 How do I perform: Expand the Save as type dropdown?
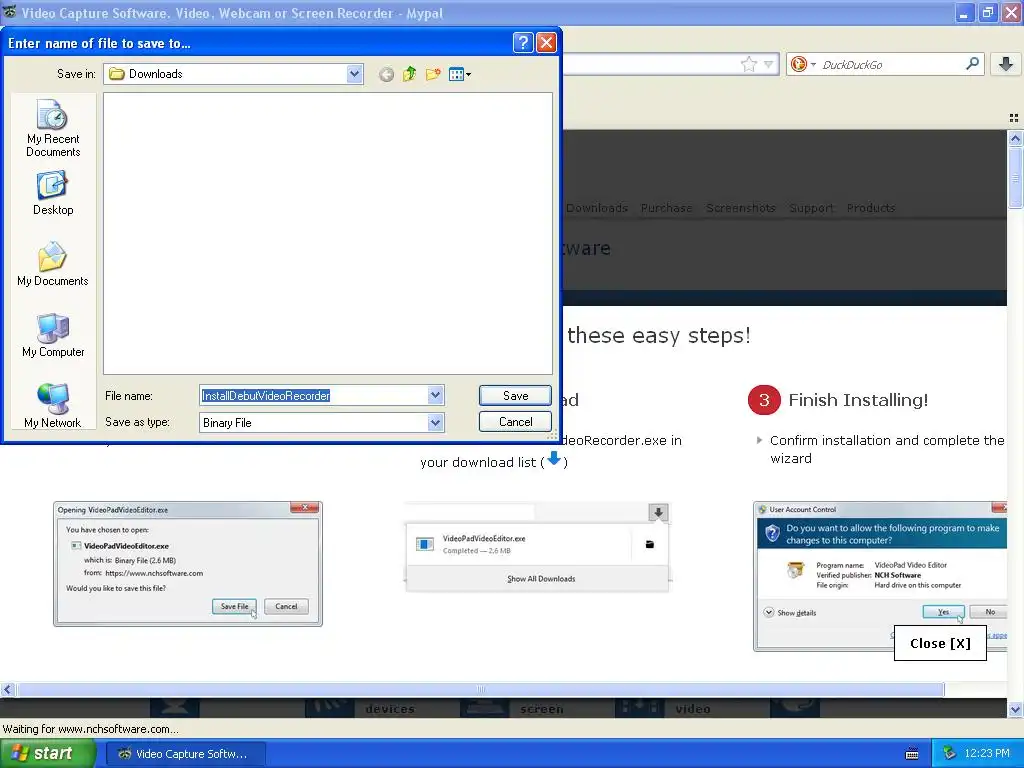(436, 423)
